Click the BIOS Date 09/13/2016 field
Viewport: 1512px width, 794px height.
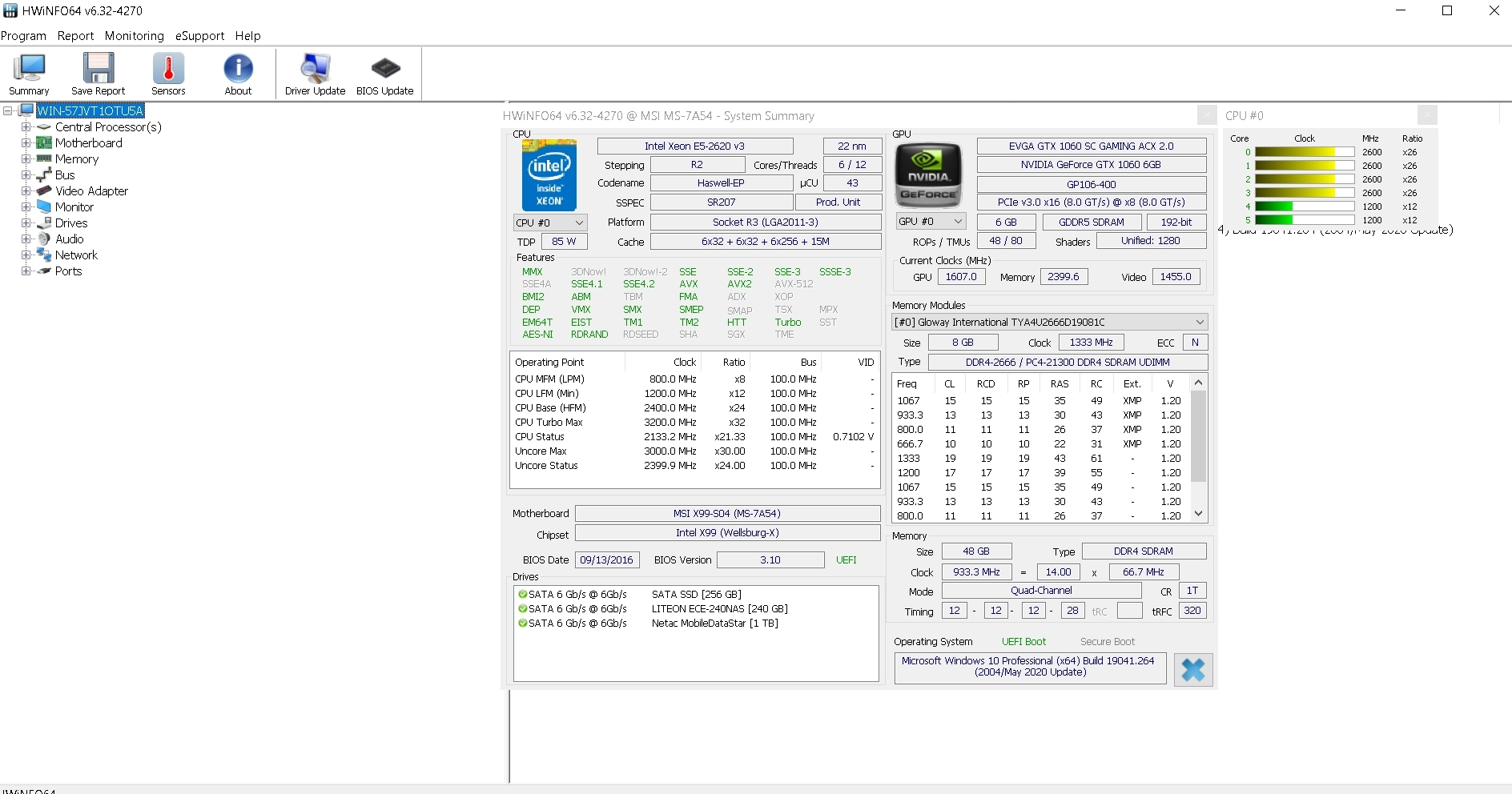pos(607,559)
